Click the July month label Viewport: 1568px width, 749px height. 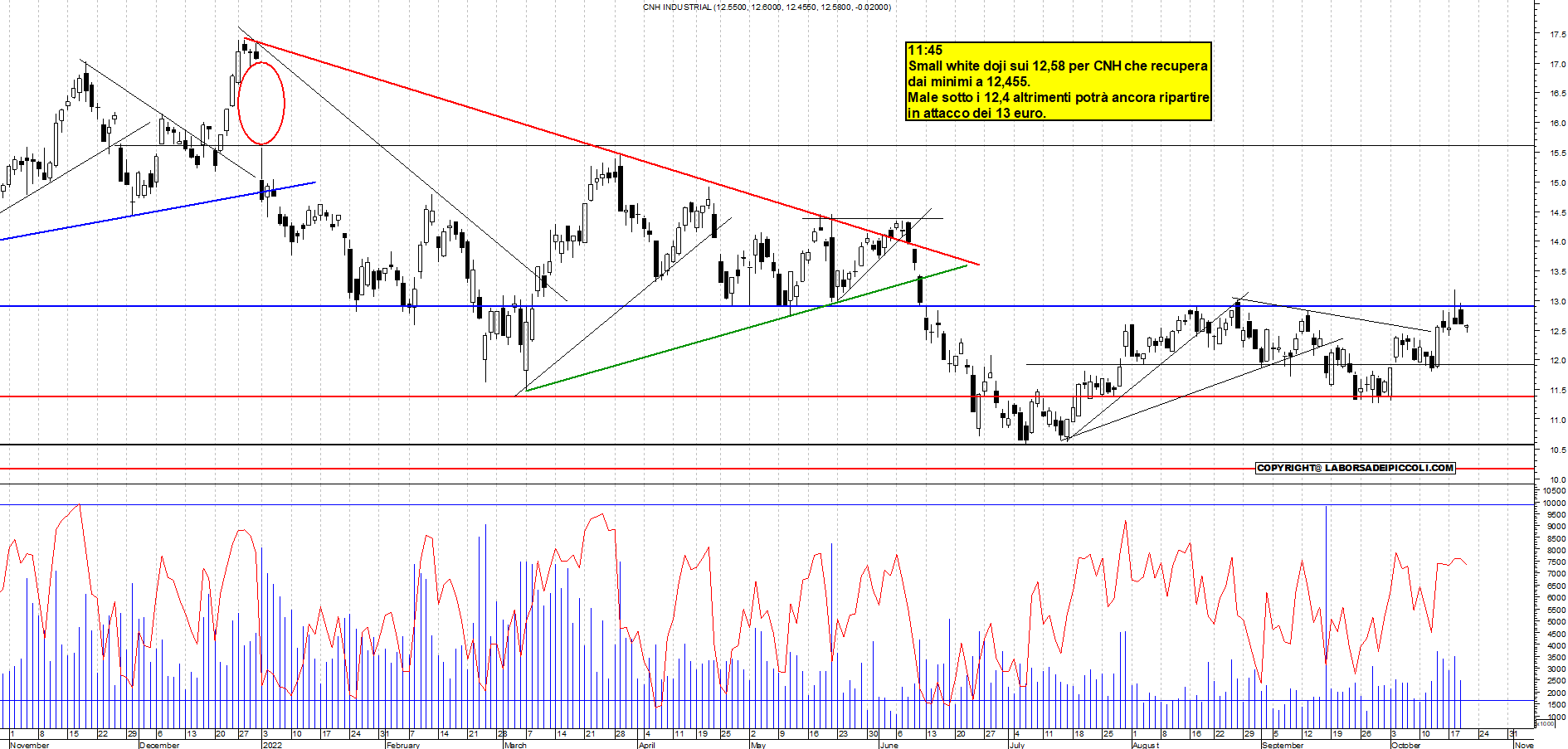coord(1016,745)
